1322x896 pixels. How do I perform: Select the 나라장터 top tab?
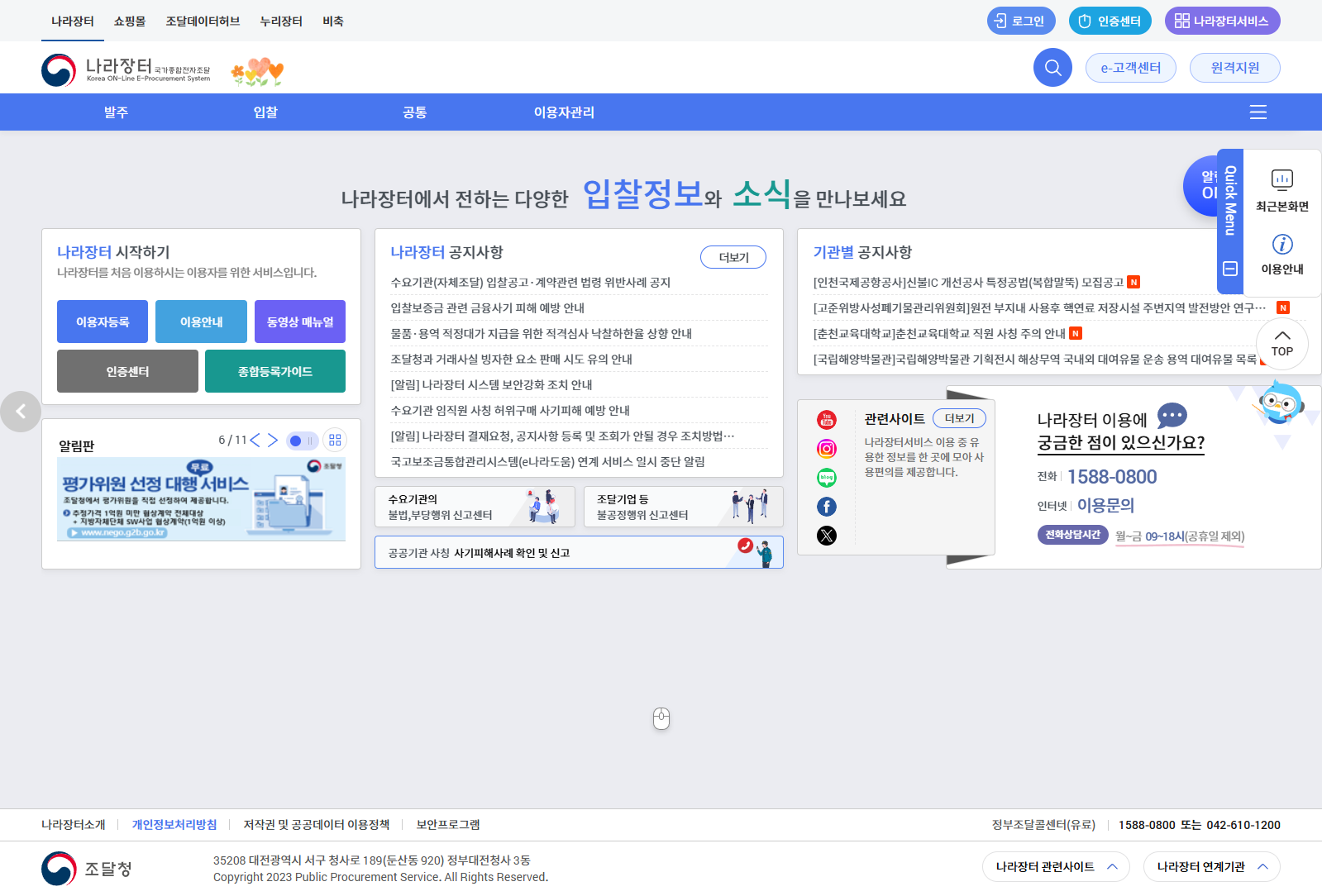tap(73, 21)
